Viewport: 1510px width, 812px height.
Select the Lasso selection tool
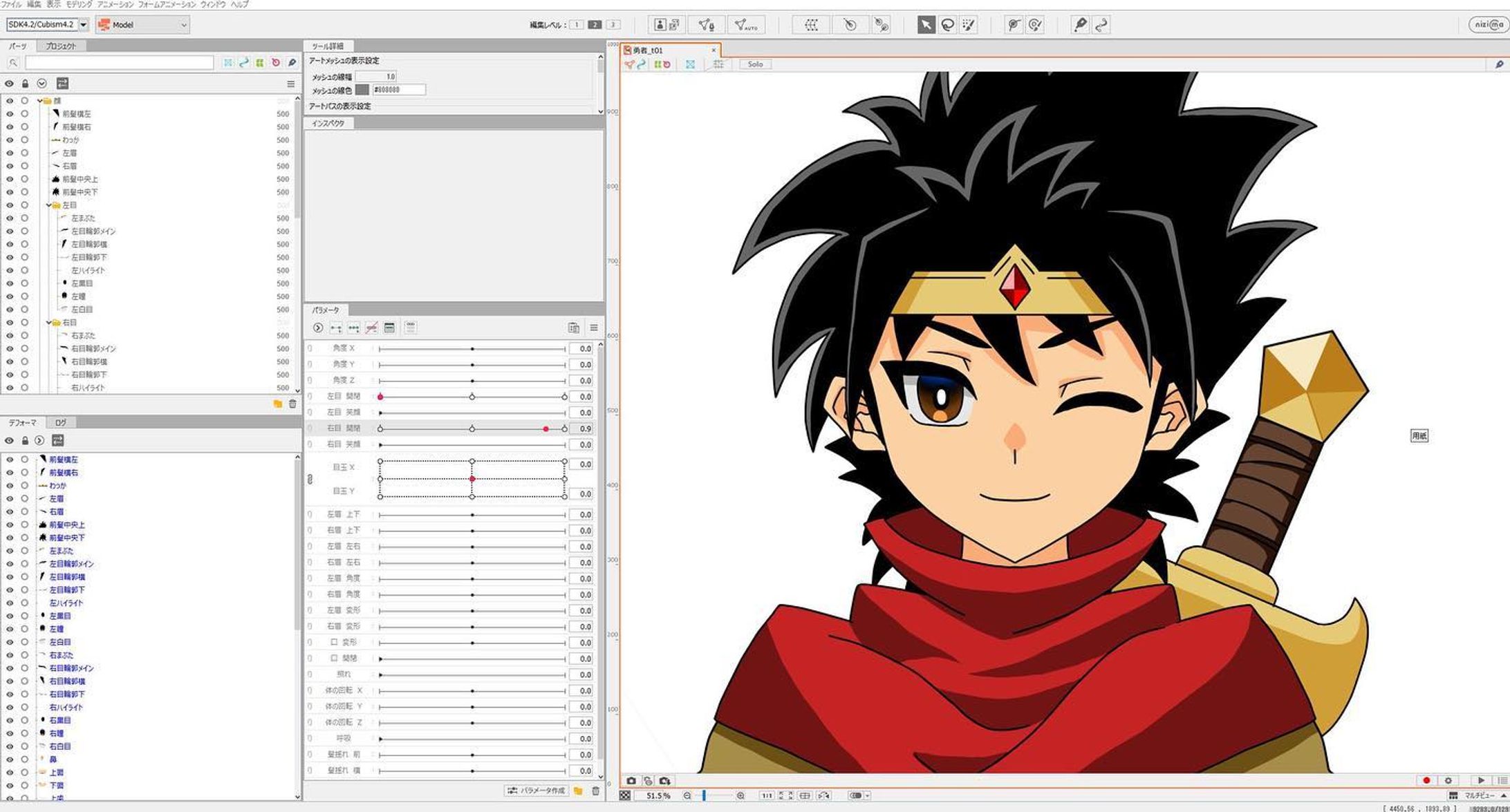pos(948,25)
